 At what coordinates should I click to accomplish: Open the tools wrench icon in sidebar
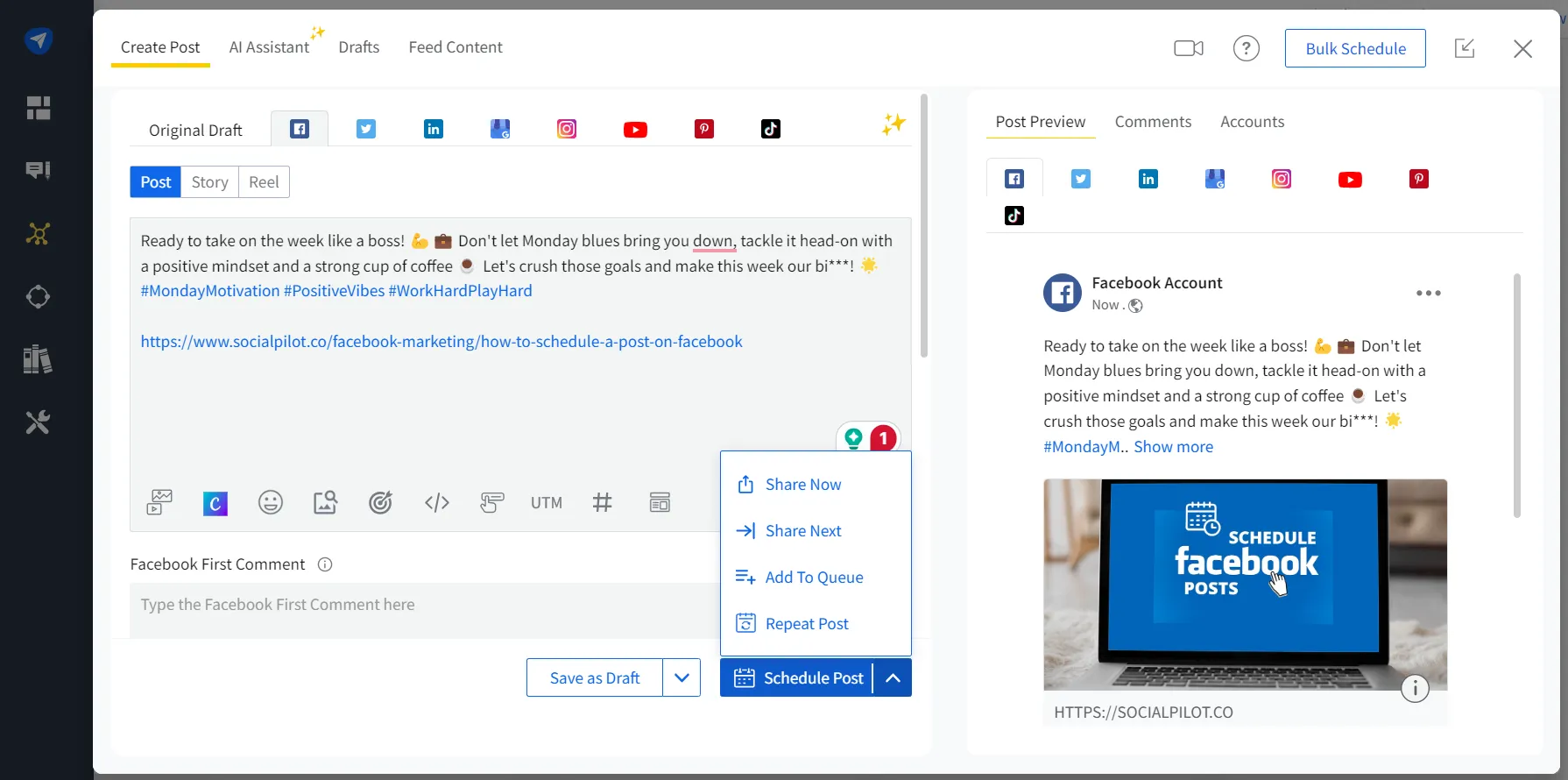pos(38,422)
